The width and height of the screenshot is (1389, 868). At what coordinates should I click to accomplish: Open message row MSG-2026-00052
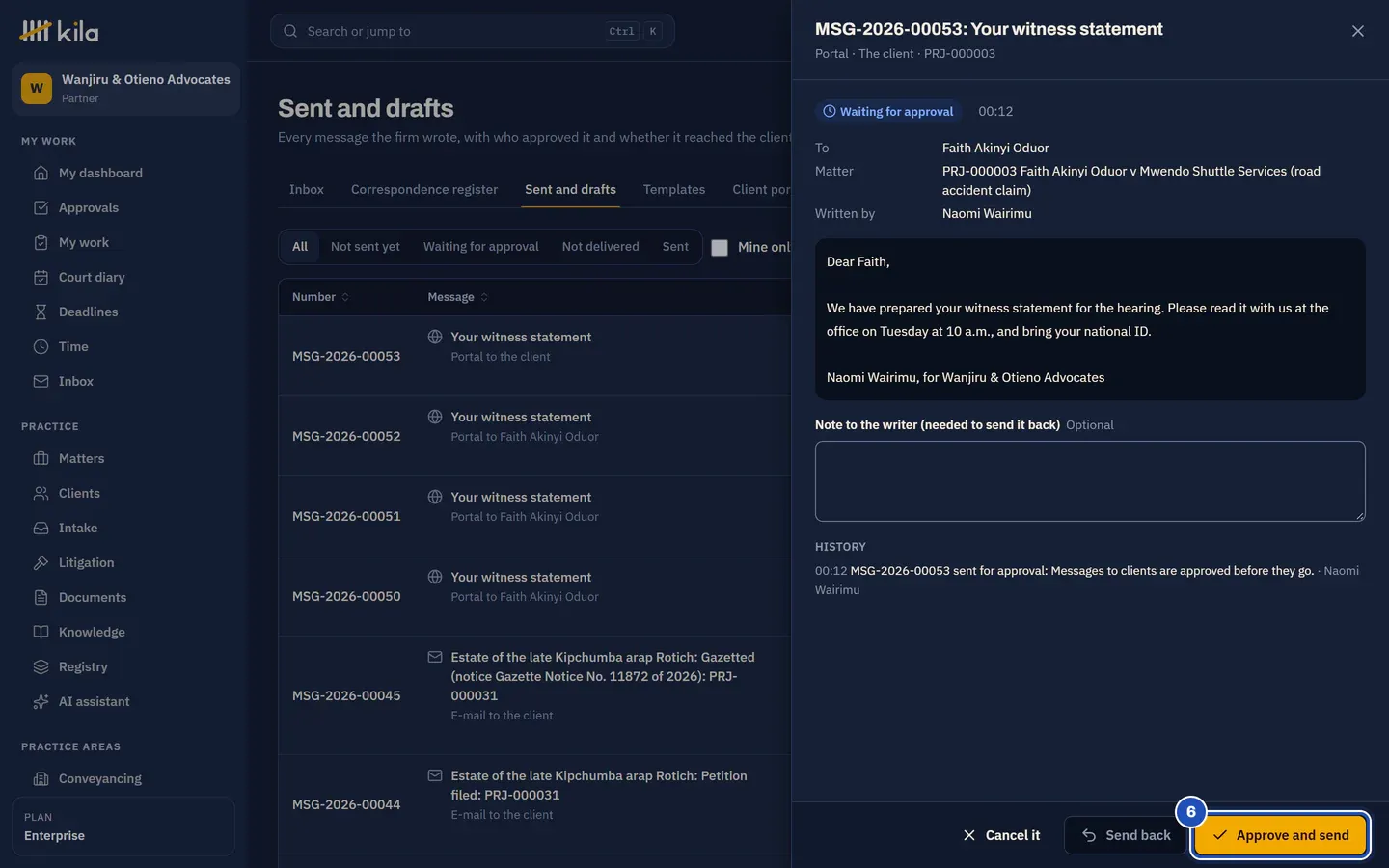point(535,436)
